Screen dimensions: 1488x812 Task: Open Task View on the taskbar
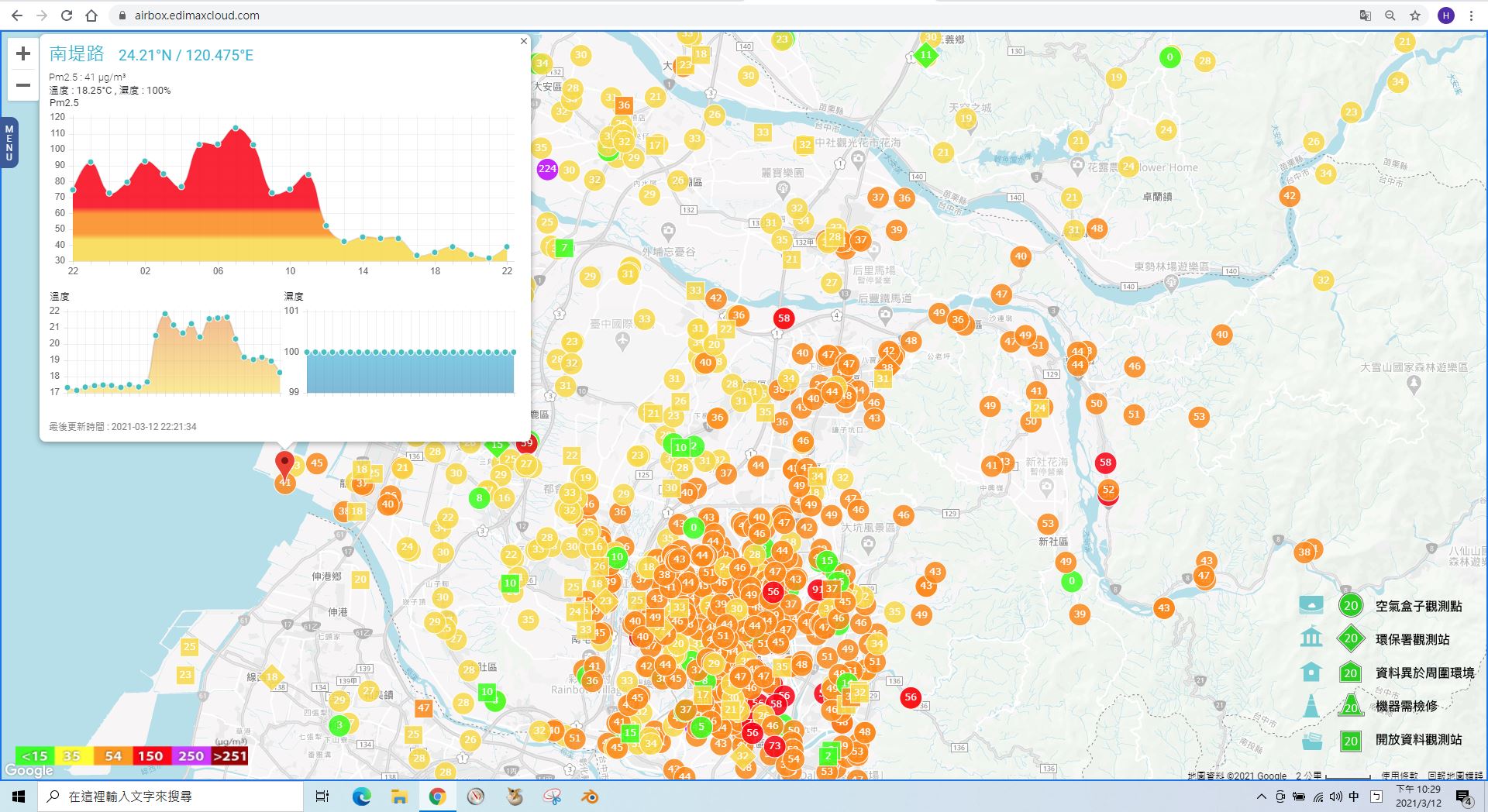coord(322,797)
